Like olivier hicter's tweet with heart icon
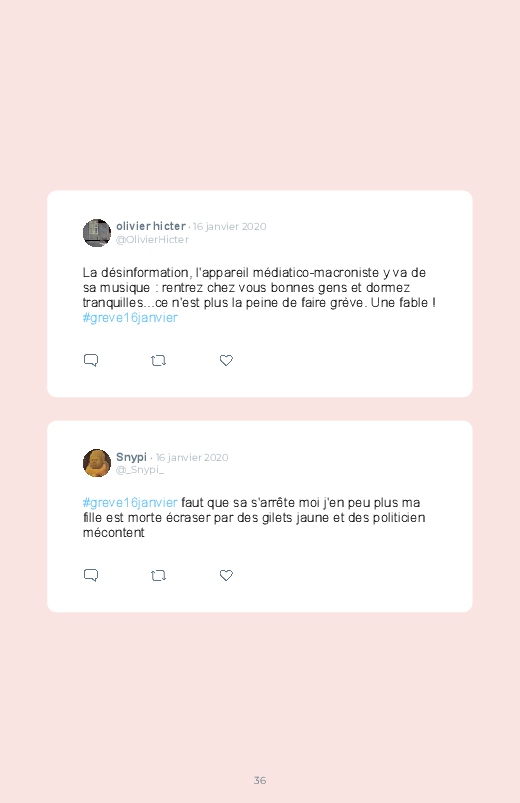The height and width of the screenshot is (803, 520). (x=226, y=360)
